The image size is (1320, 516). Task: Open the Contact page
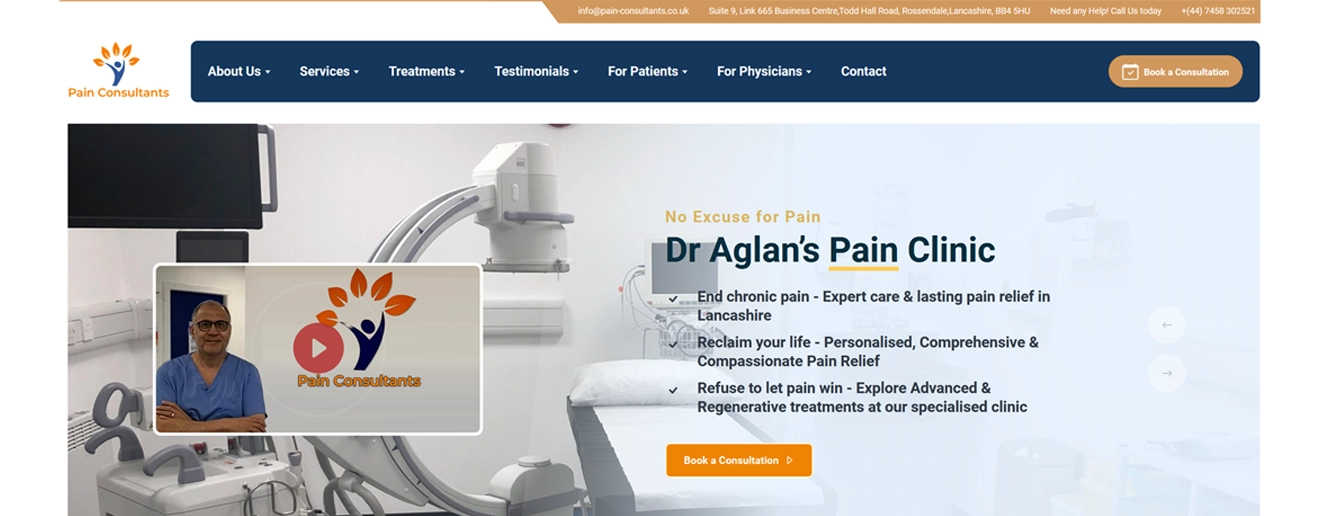coord(863,71)
